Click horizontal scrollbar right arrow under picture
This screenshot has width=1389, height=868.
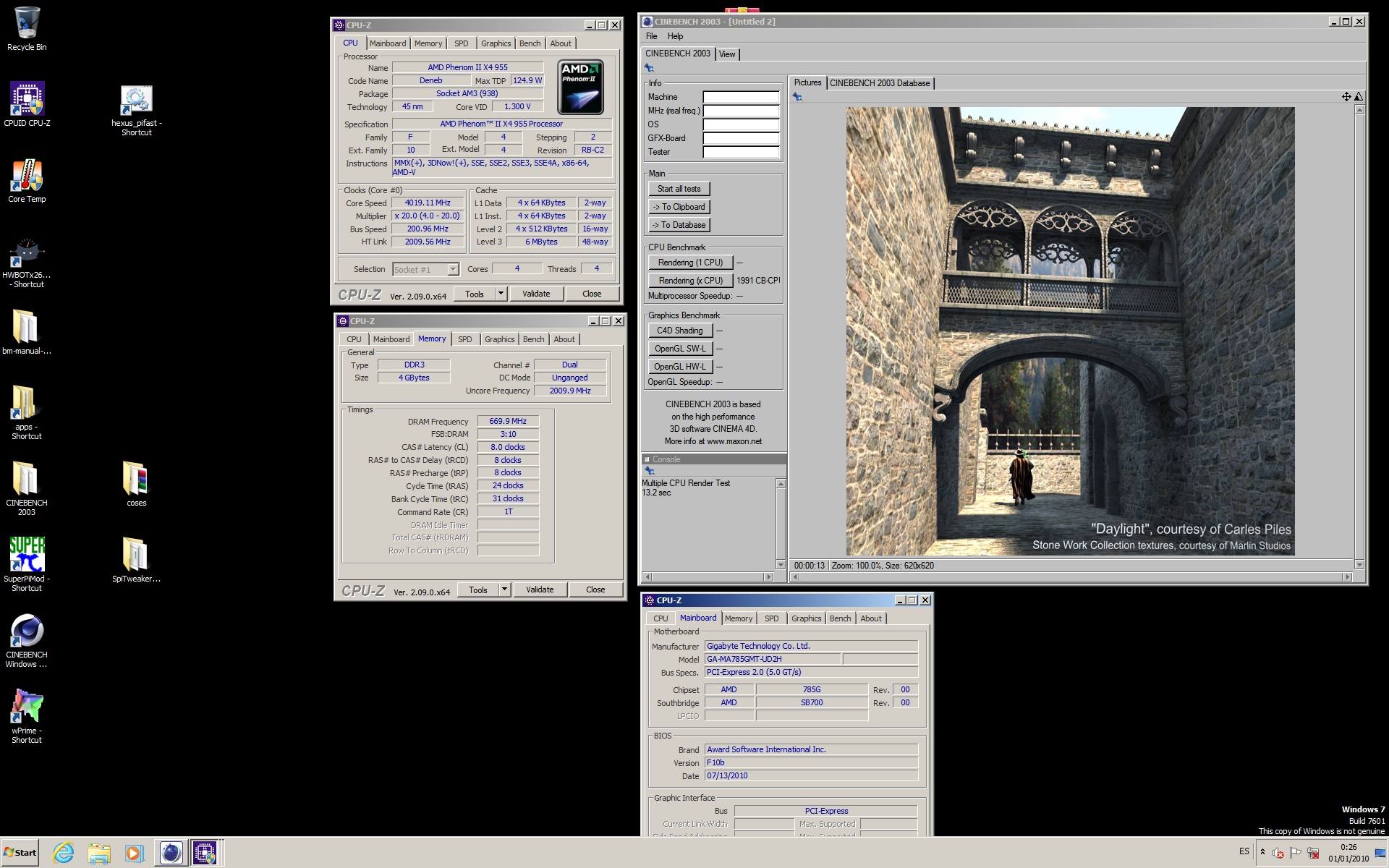(1346, 576)
